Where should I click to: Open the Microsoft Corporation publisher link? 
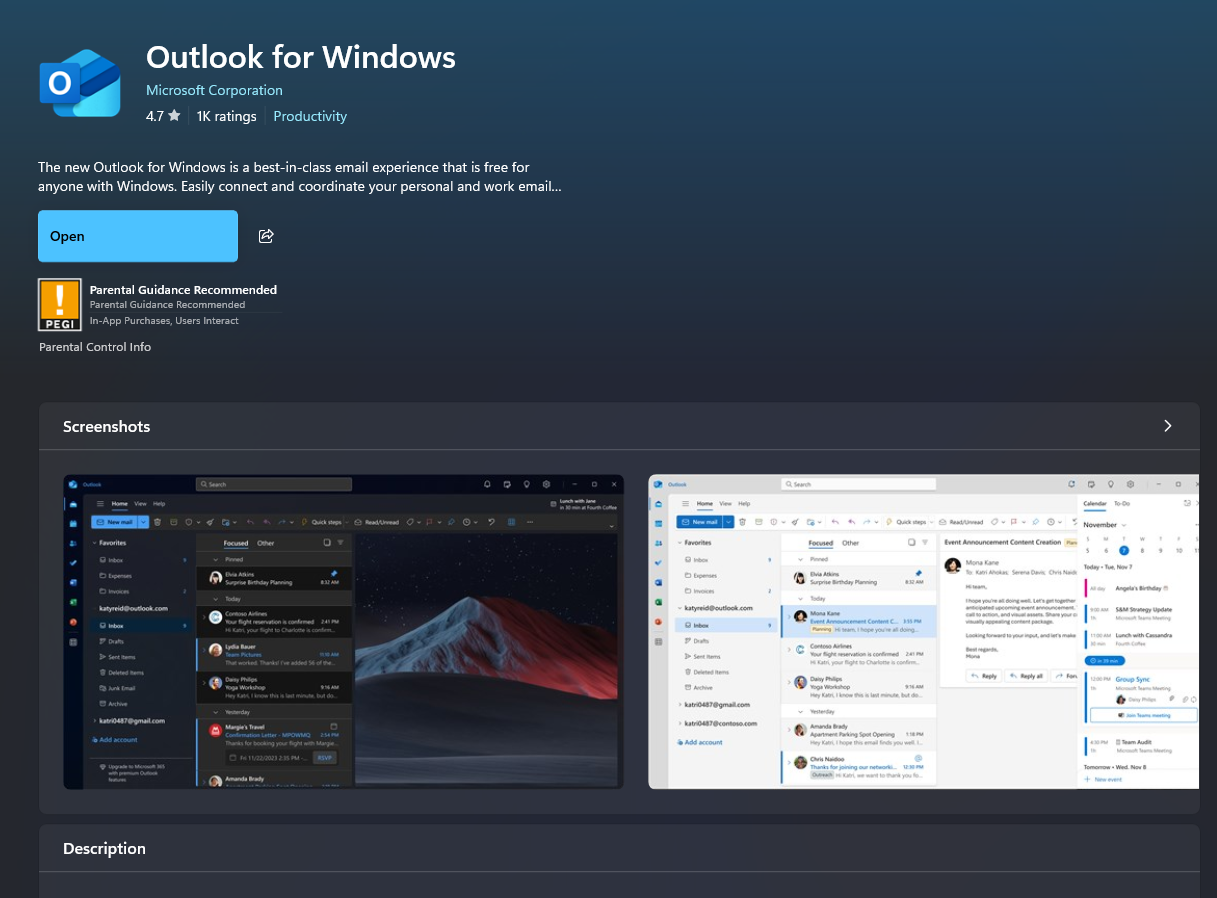coord(214,90)
